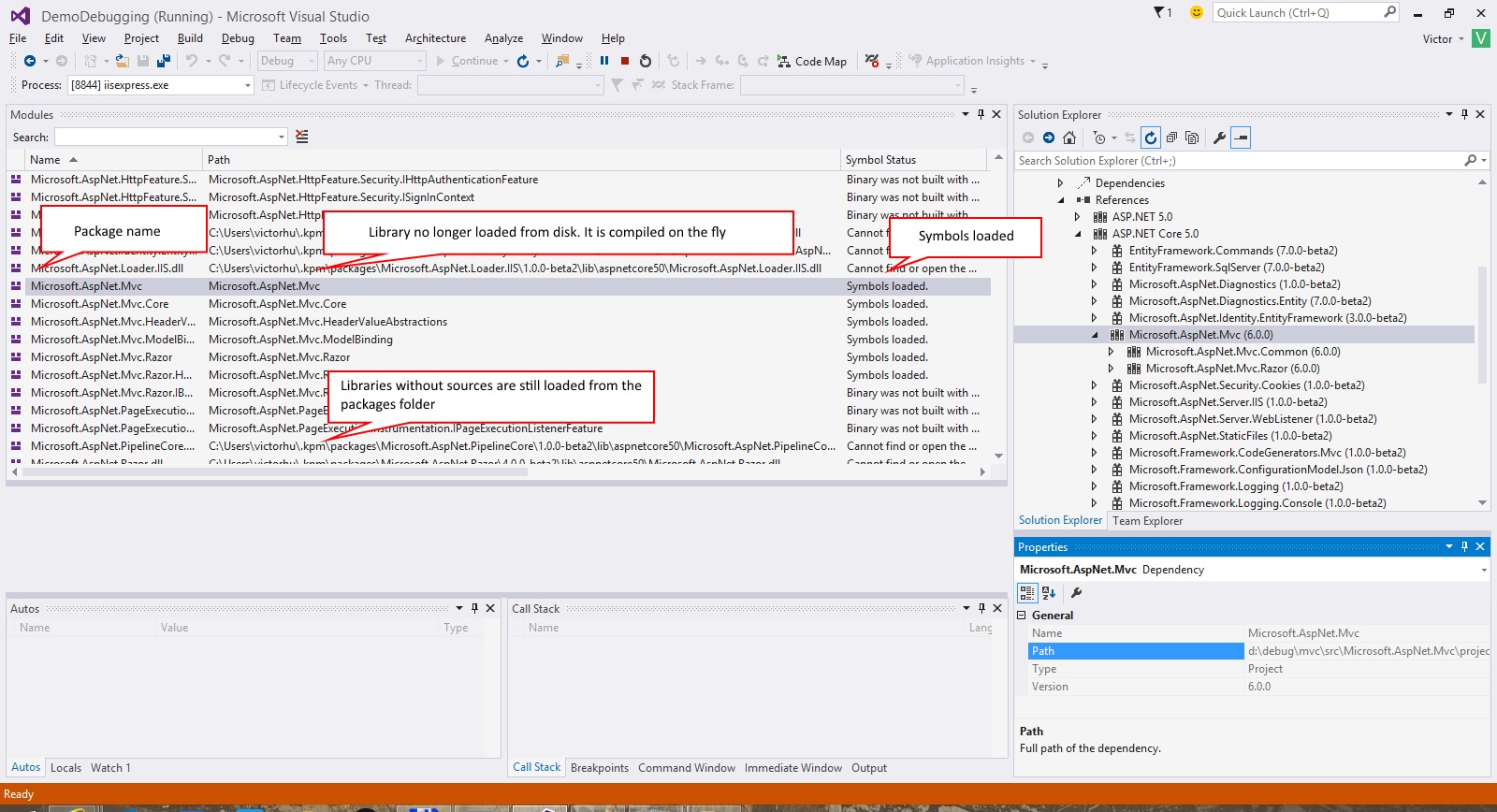Switch to the Breakpoints tab
The height and width of the screenshot is (812, 1497).
pos(599,768)
